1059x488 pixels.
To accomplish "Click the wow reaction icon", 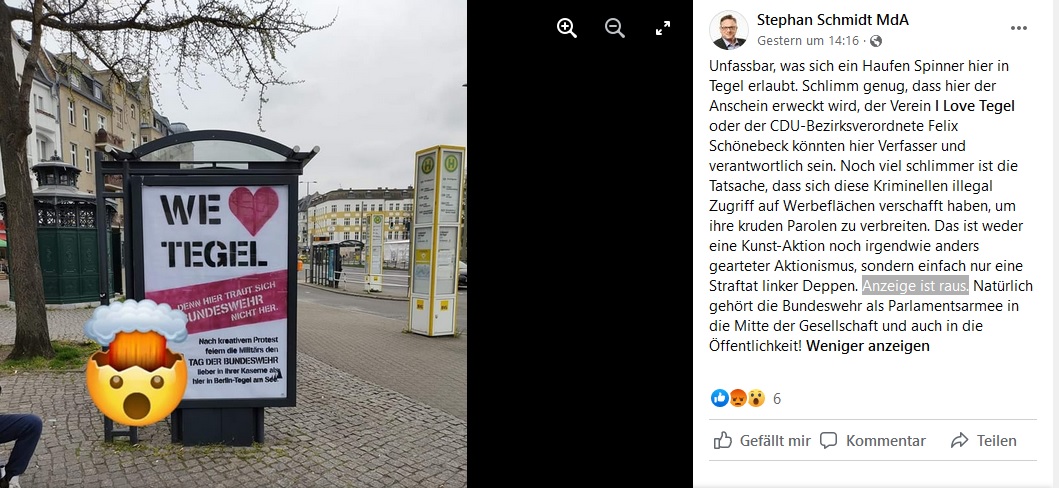I will pyautogui.click(x=756, y=398).
